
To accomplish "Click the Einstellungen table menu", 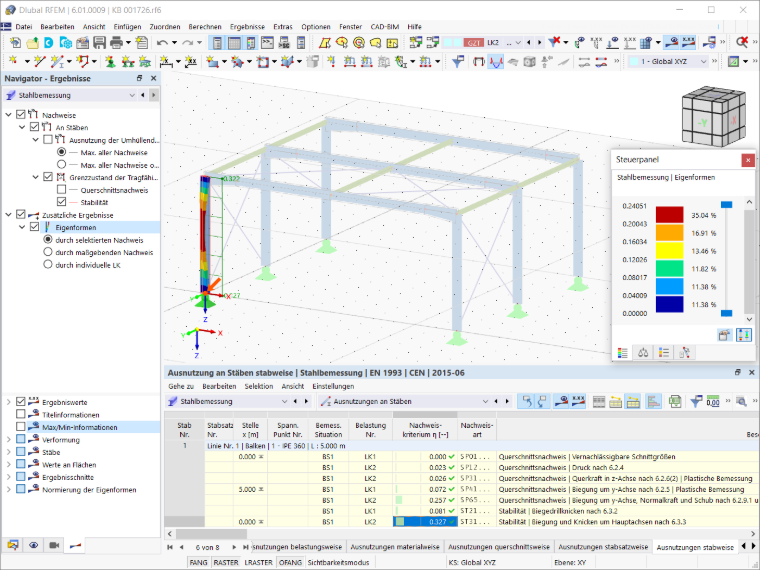I will pyautogui.click(x=333, y=386).
